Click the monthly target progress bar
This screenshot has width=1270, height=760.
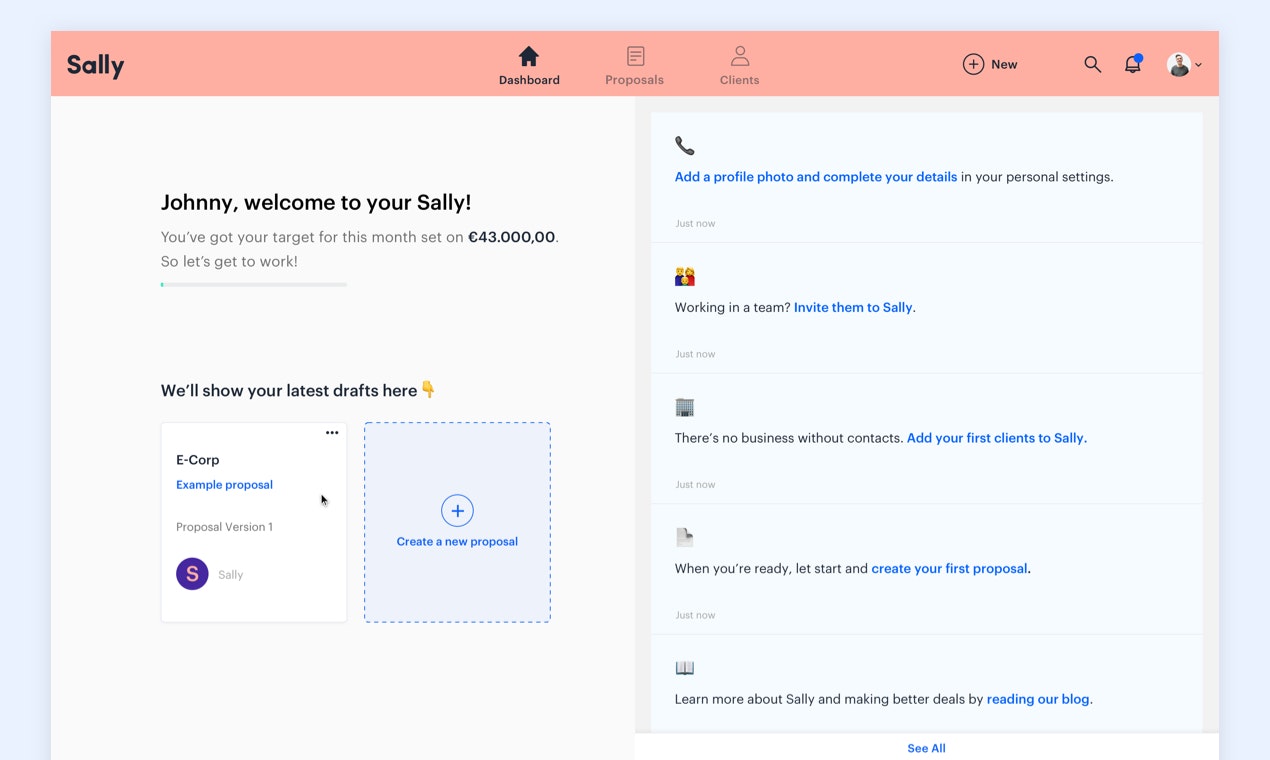click(254, 285)
